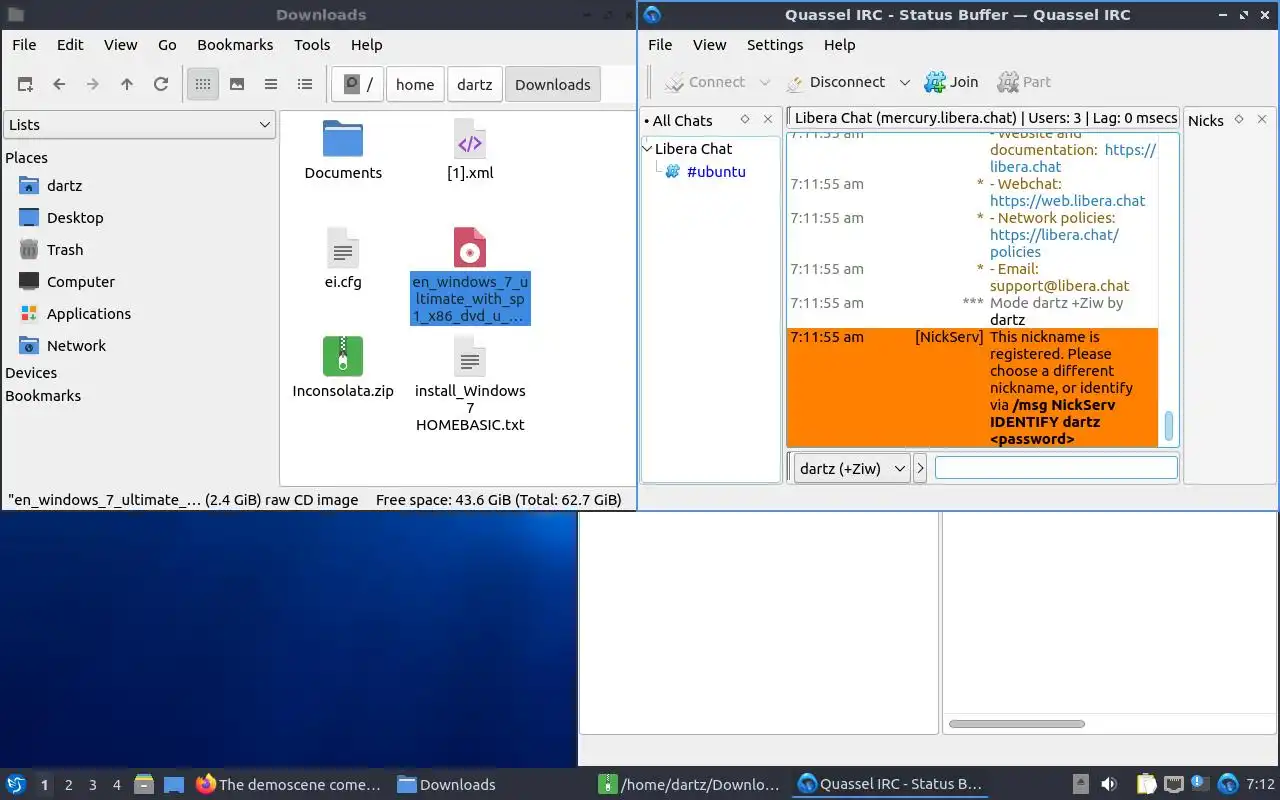This screenshot has height=800, width=1280.
Task: Open Network in the Places sidebar
Action: pyautogui.click(x=76, y=346)
